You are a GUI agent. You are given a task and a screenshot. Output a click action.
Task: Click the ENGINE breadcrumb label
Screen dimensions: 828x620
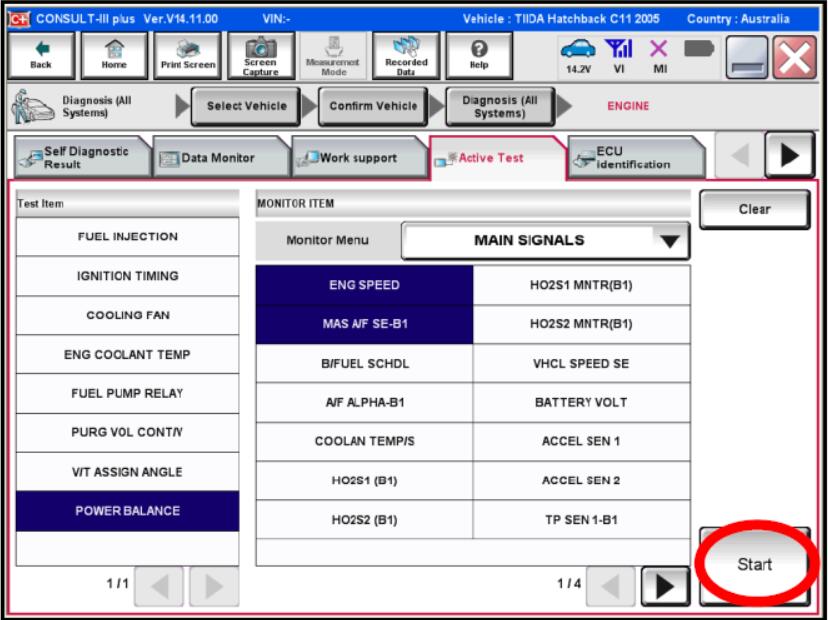[628, 106]
